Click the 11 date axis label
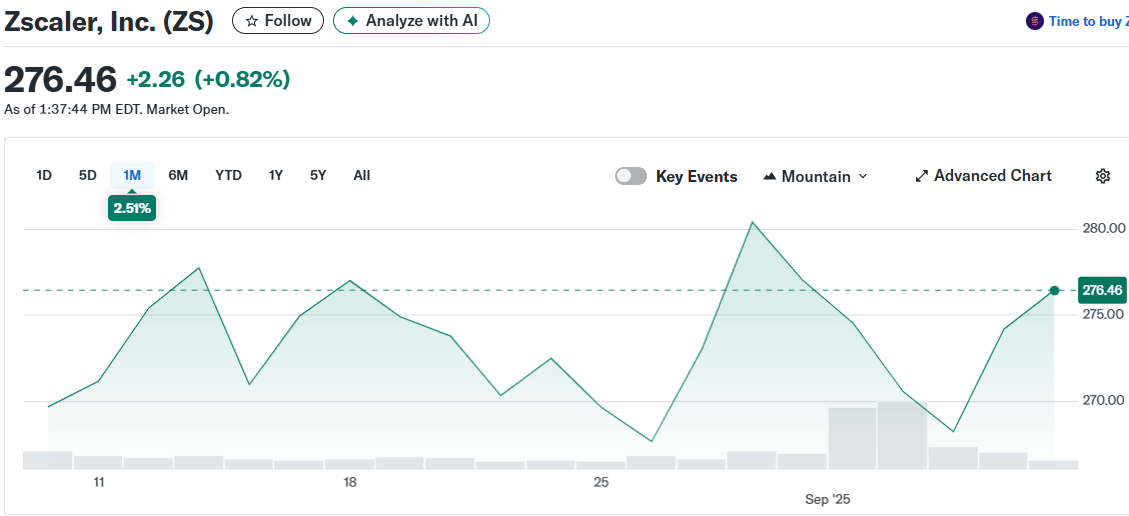Viewport: 1129px width, 516px height. (99, 482)
